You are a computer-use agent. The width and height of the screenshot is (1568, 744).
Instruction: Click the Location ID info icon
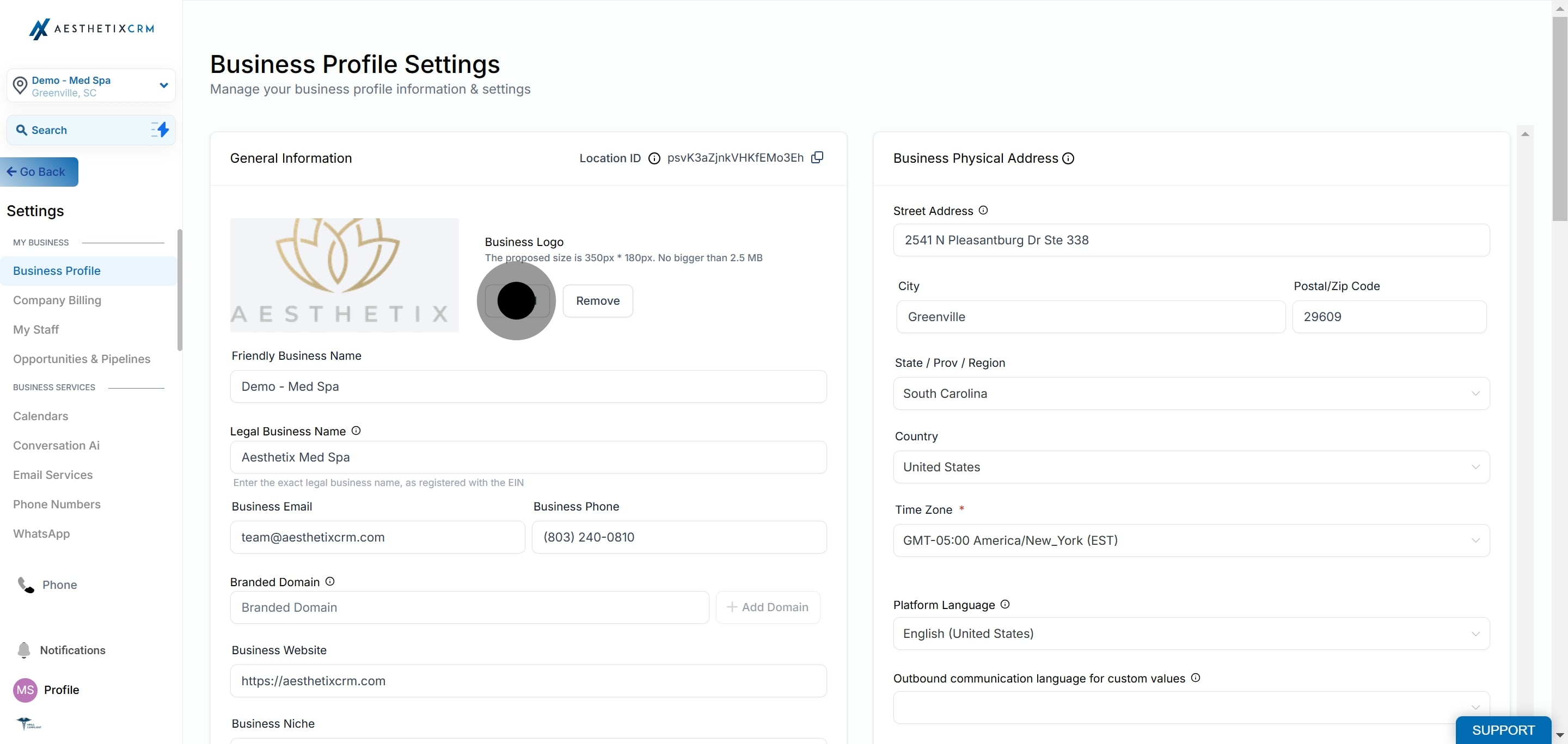point(654,159)
